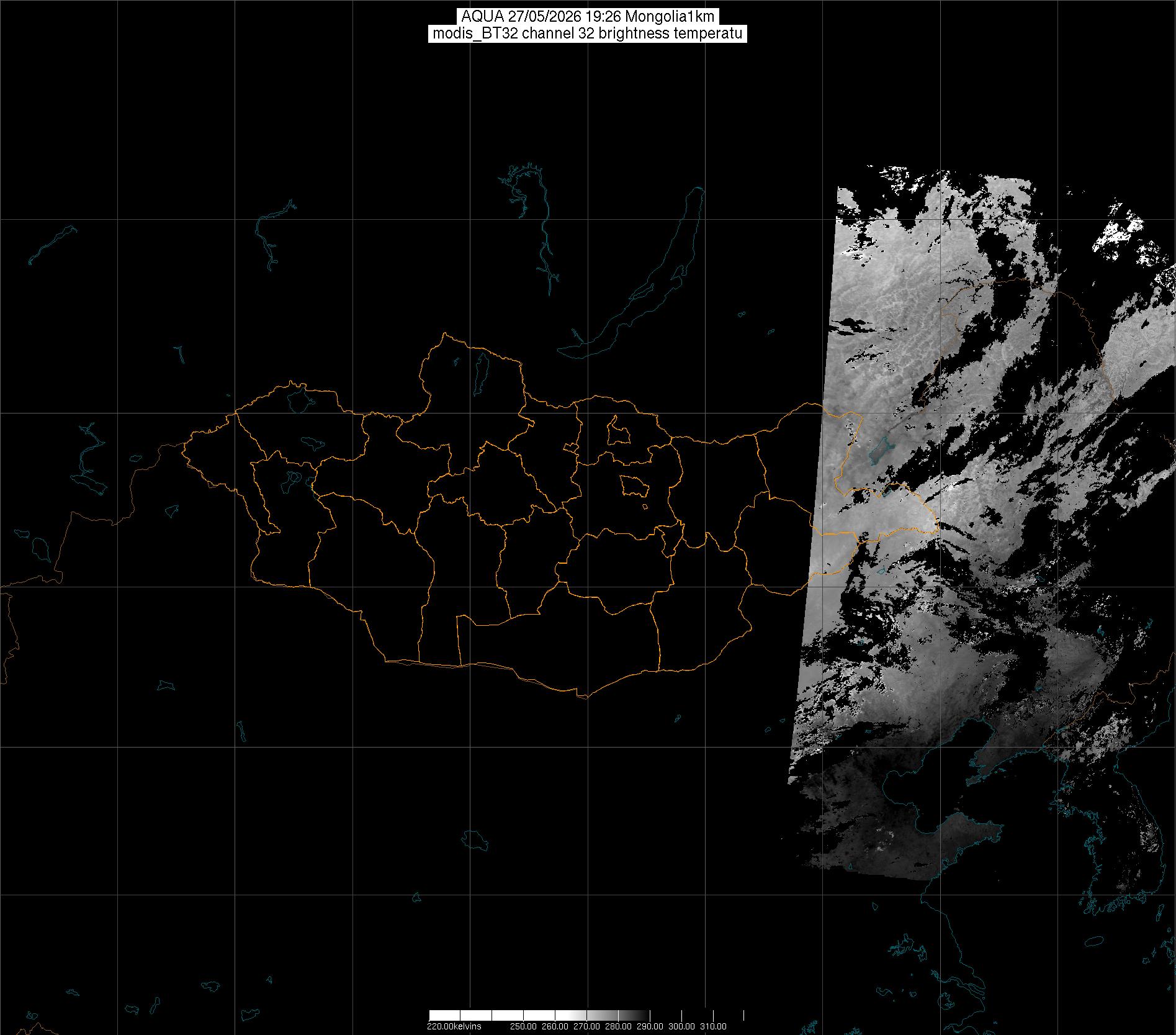Click the 220.00kelvins scale label
The width and height of the screenshot is (1176, 1035).
[x=454, y=1026]
